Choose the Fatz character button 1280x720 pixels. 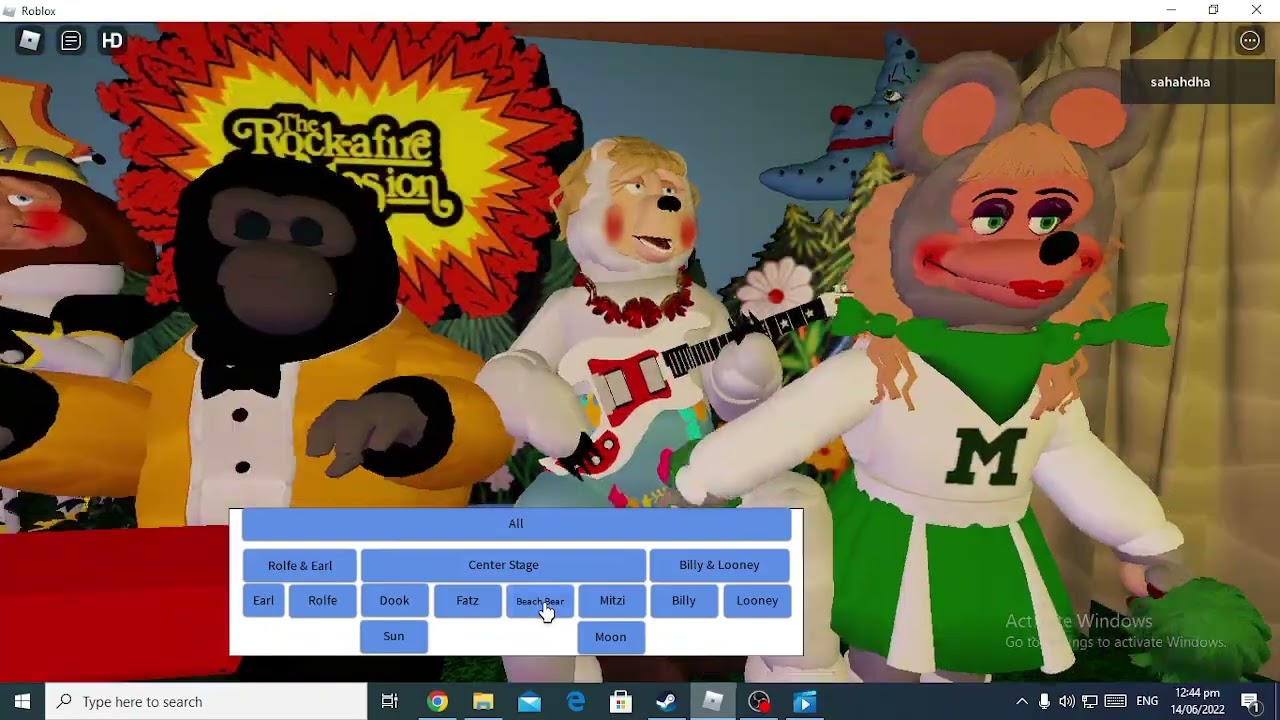(467, 601)
